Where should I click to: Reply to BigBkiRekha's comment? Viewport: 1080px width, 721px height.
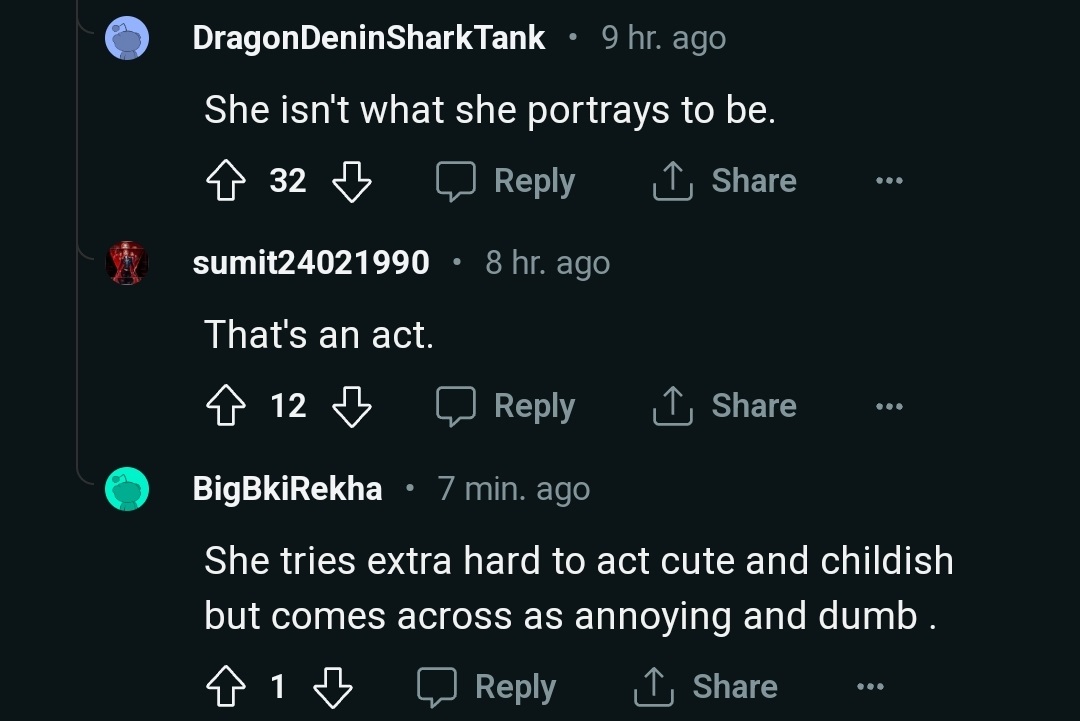487,687
